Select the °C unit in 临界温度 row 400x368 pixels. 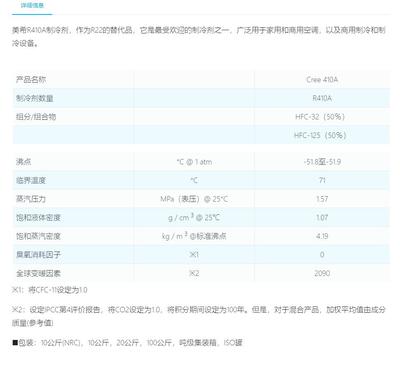[194, 181]
